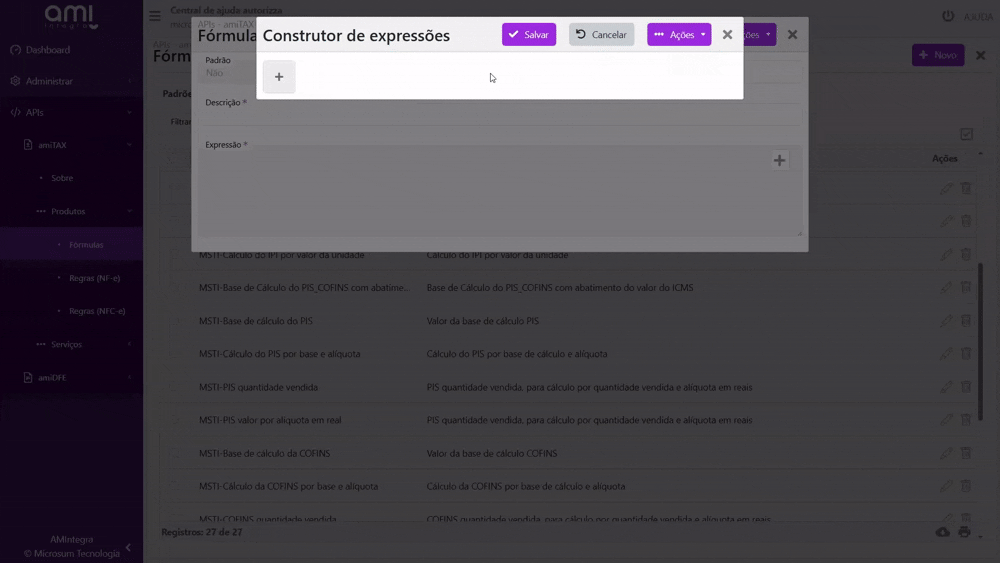The height and width of the screenshot is (563, 1000).
Task: Open Dashboard from sidebar
Action: click(48, 50)
